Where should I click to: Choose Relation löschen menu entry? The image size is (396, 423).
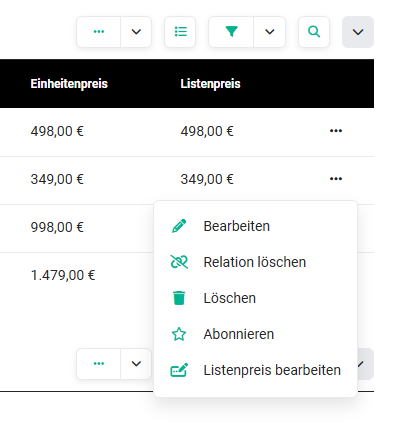[x=255, y=262]
